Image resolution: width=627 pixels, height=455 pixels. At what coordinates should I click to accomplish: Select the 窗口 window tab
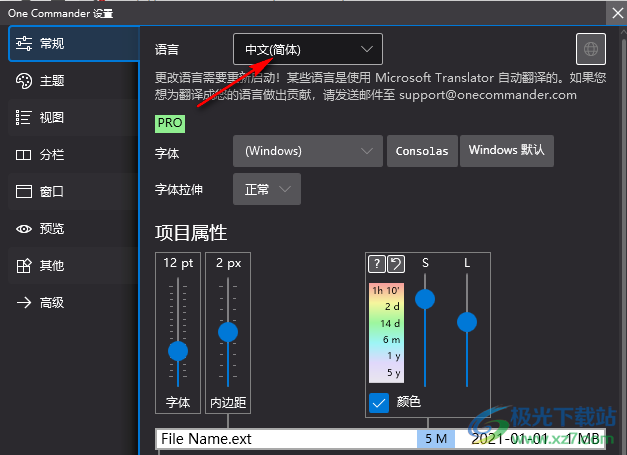pos(74,192)
